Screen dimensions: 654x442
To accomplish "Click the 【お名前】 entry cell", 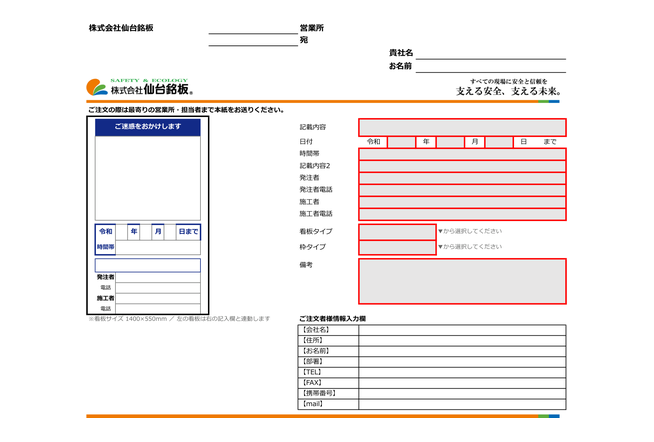I will click(x=462, y=351).
